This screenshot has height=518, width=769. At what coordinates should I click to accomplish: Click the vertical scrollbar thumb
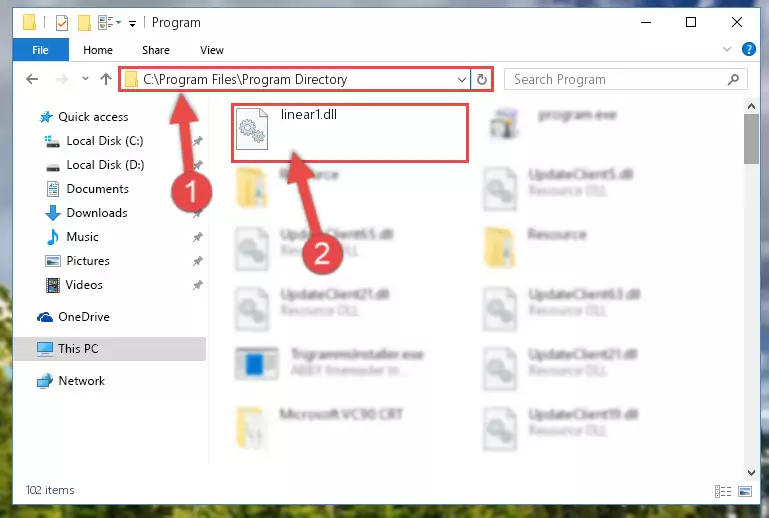(751, 139)
